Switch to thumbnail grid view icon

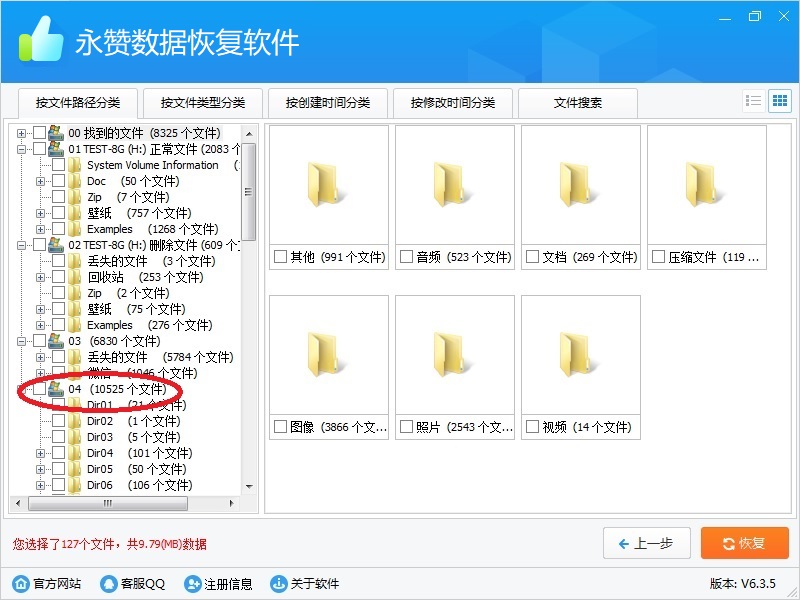coord(779,101)
